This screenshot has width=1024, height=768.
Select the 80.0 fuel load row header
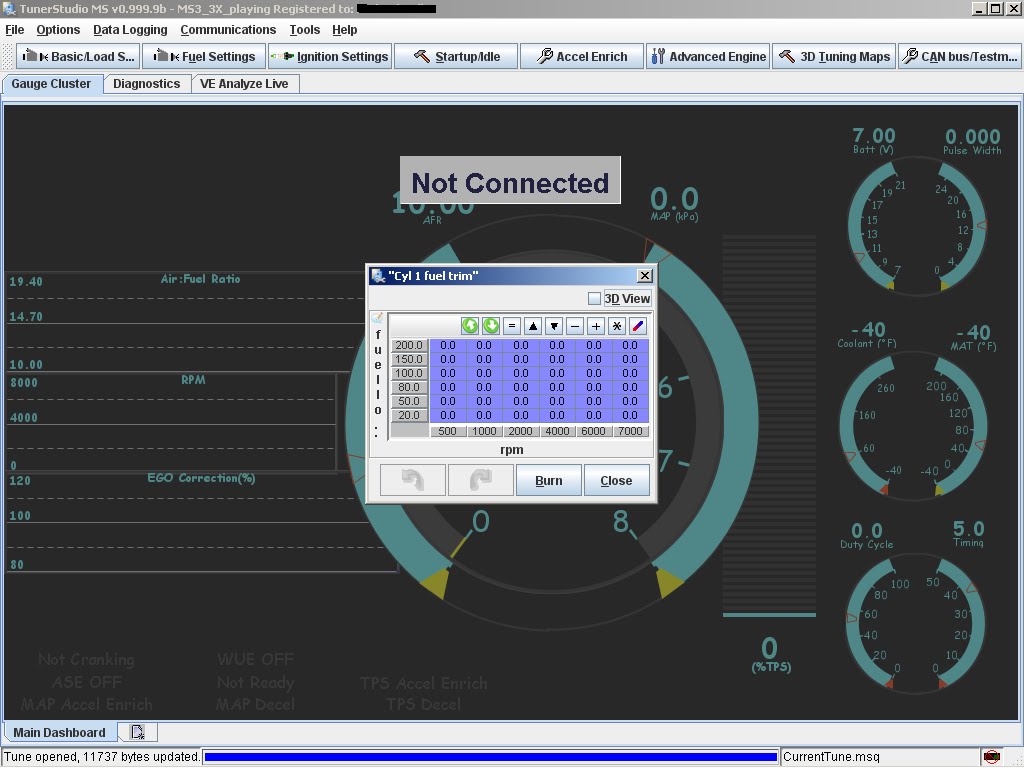point(409,387)
